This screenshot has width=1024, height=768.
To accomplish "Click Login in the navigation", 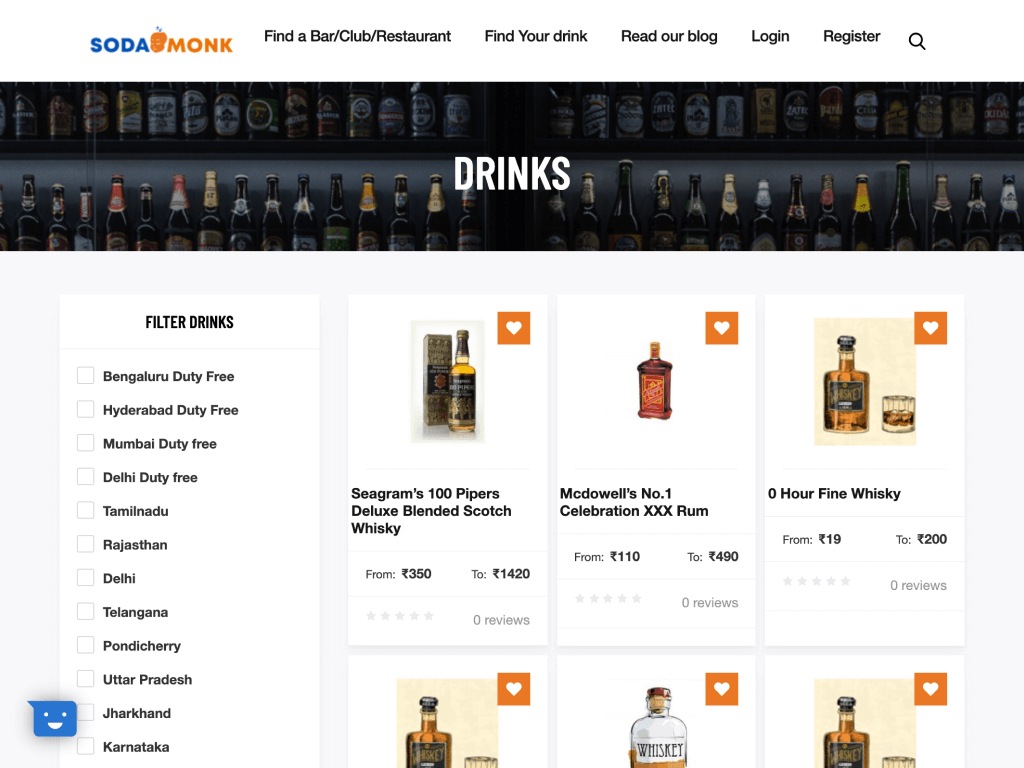I will (x=770, y=37).
